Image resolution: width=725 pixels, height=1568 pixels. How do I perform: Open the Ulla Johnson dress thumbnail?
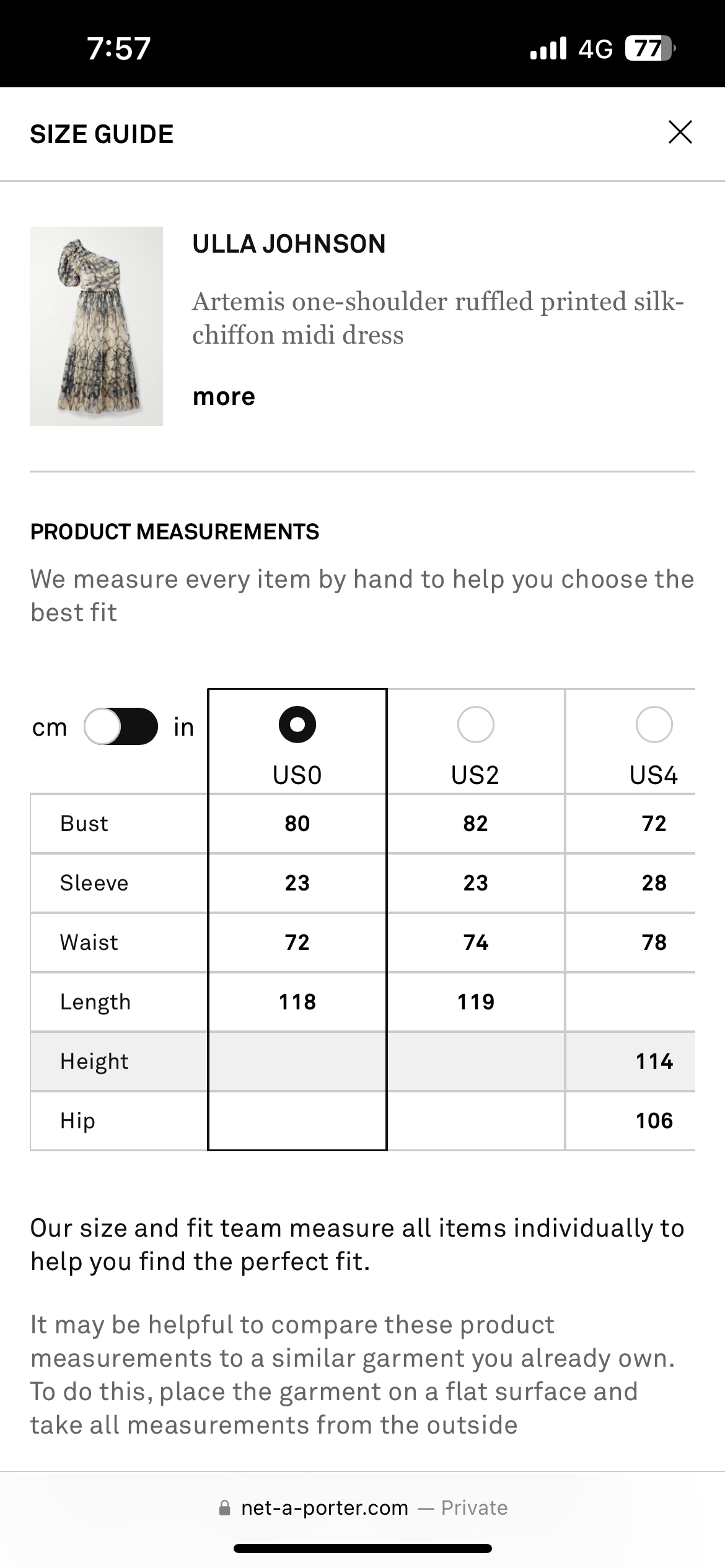point(96,326)
